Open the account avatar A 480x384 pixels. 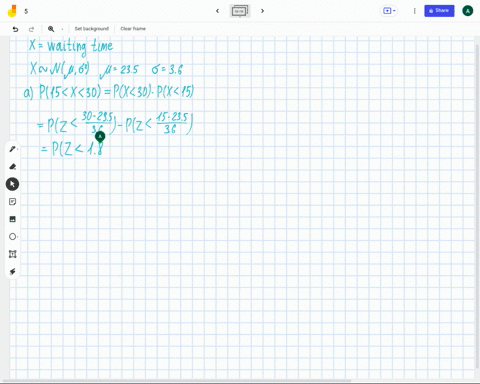tap(468, 11)
